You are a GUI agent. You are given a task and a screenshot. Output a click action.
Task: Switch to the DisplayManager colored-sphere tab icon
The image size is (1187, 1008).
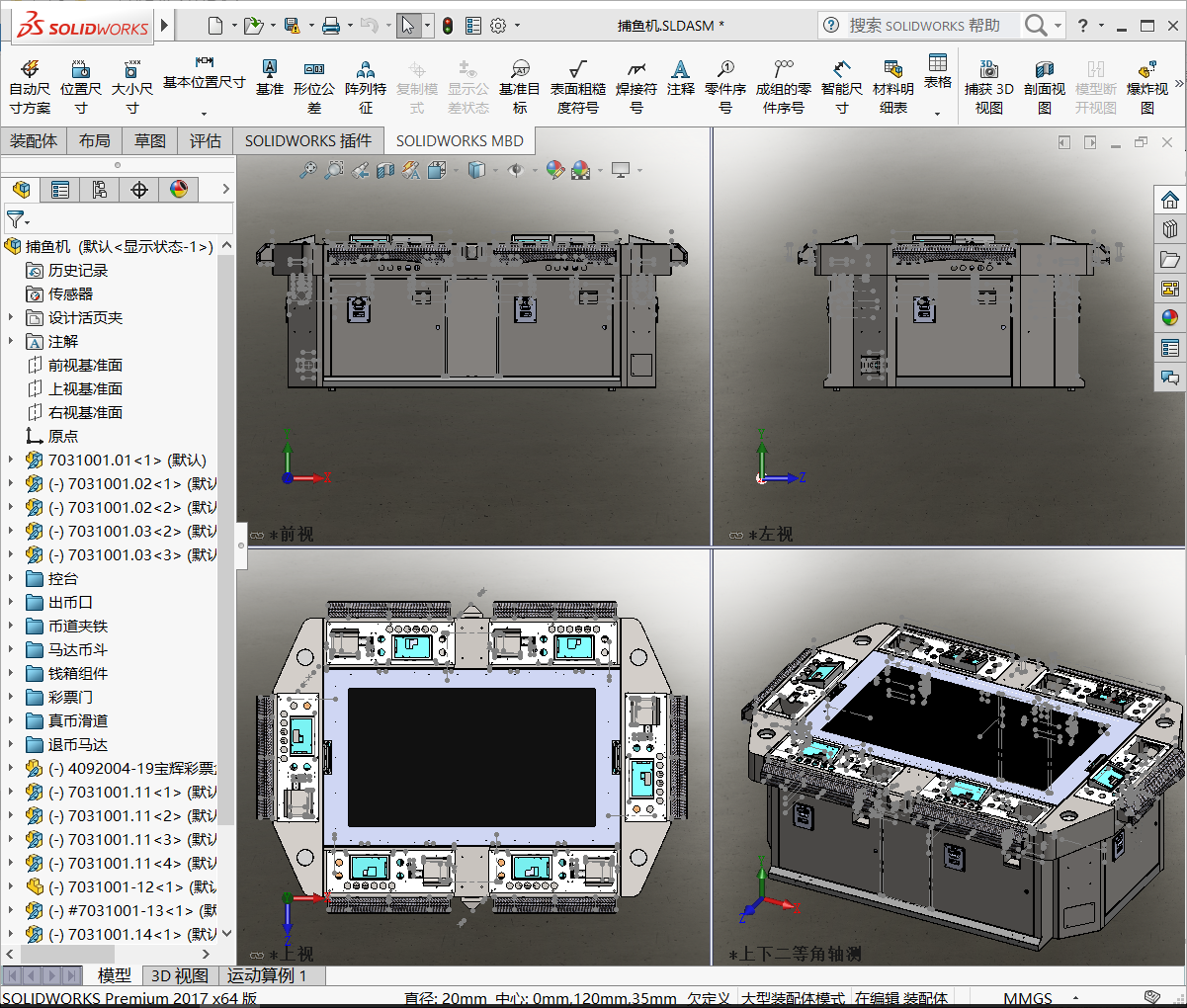point(179,189)
